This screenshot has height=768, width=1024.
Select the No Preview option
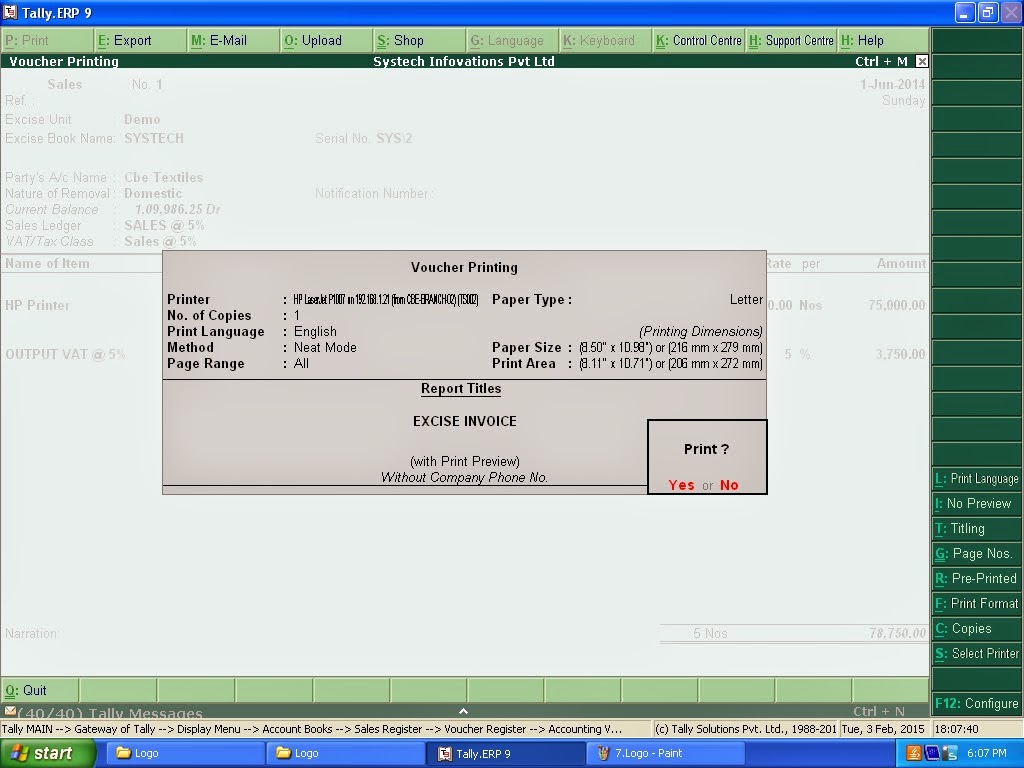(977, 504)
